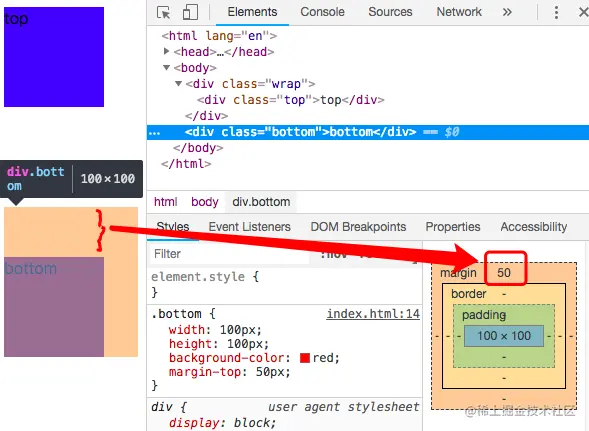Click the border label in box model
Screen dimensions: 589x431
pyautogui.click(x=469, y=294)
